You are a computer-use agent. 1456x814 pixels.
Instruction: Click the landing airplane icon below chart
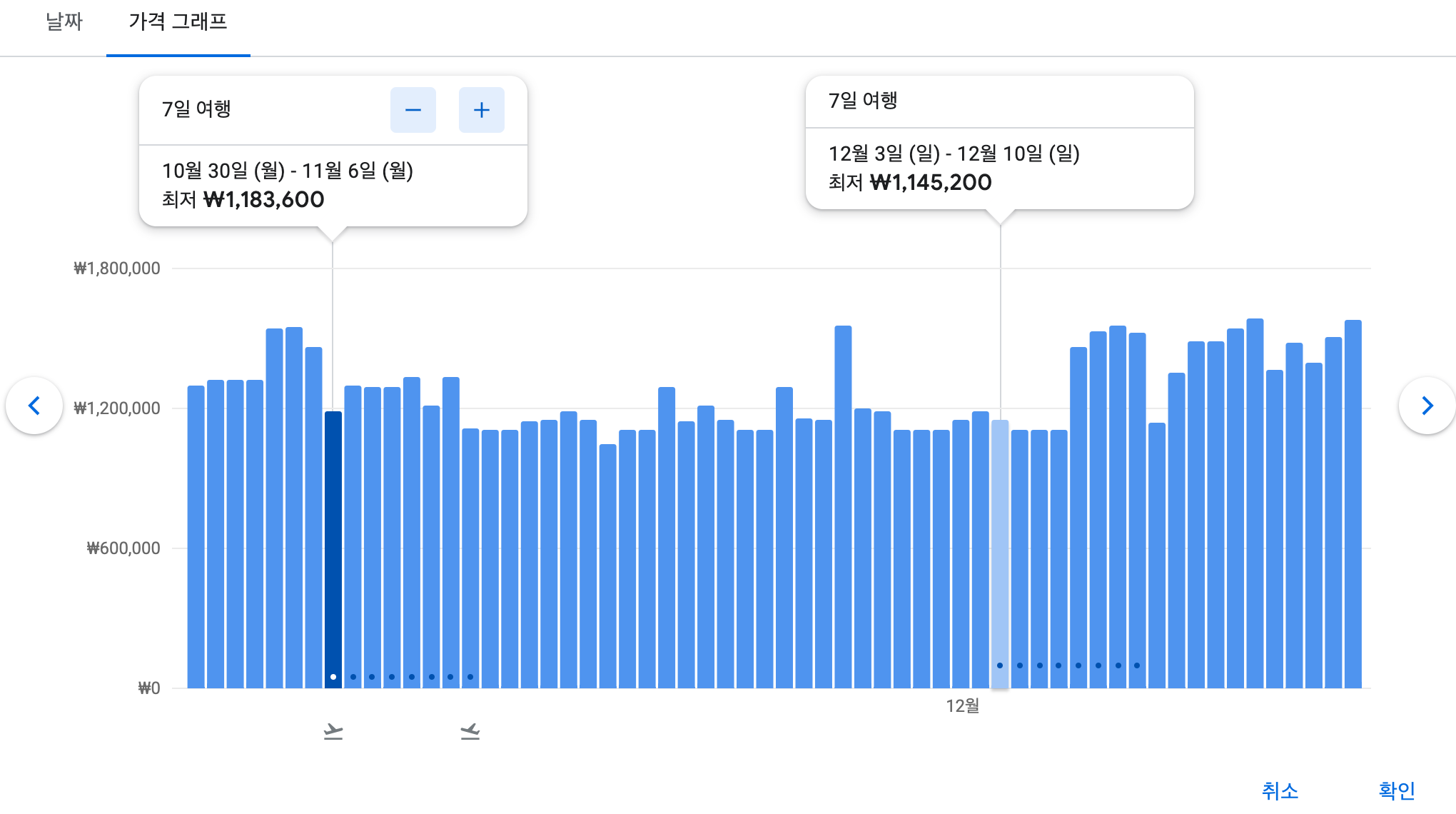[x=470, y=731]
